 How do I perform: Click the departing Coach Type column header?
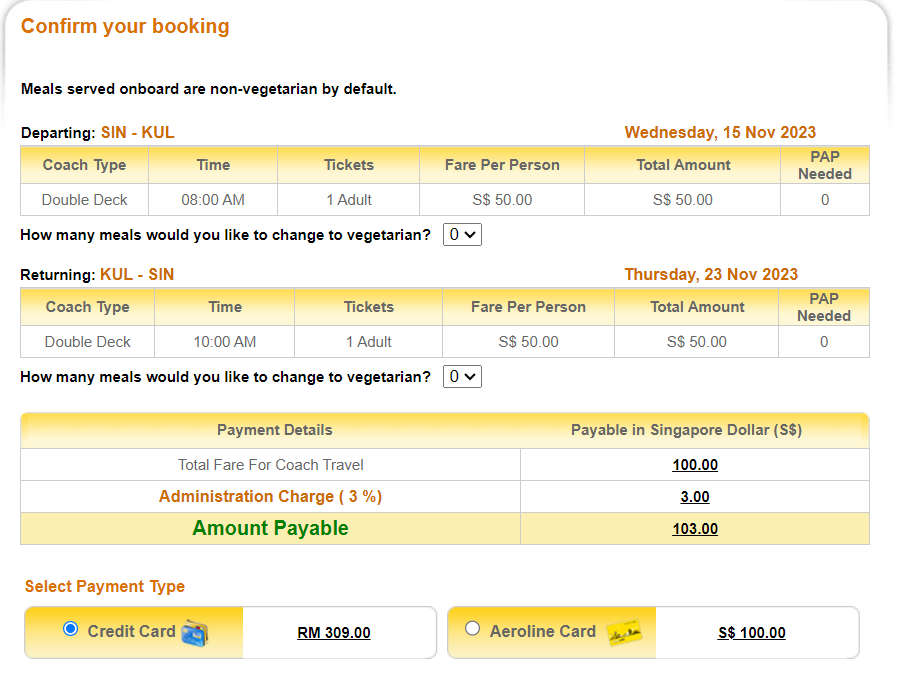tap(85, 165)
